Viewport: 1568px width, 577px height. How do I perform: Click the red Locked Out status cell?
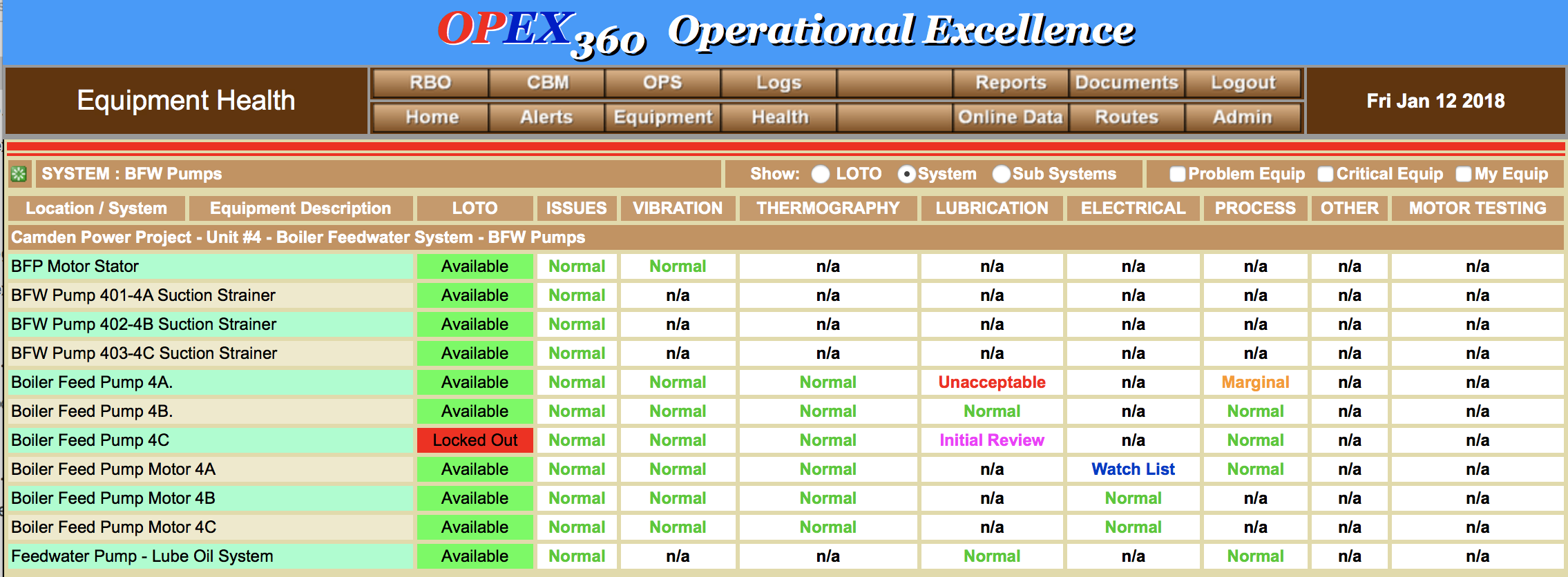pos(475,440)
